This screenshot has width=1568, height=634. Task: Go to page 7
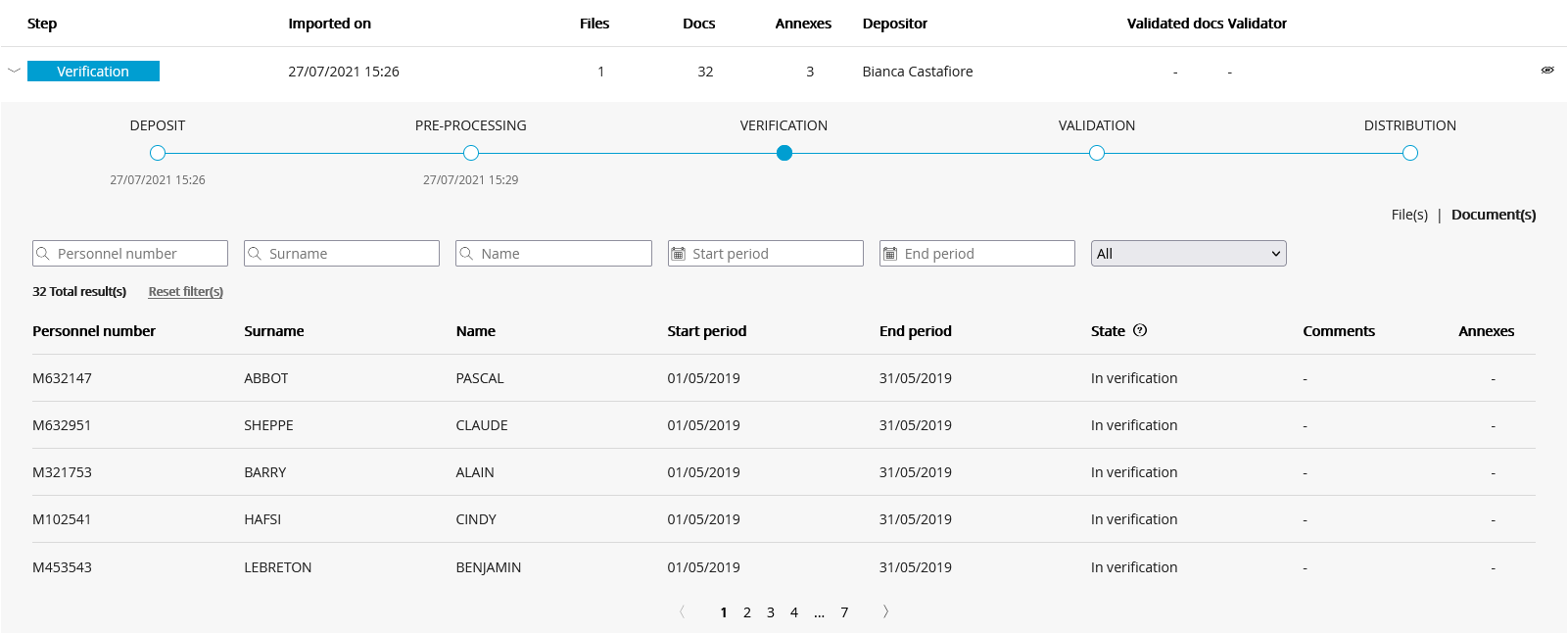coord(844,612)
